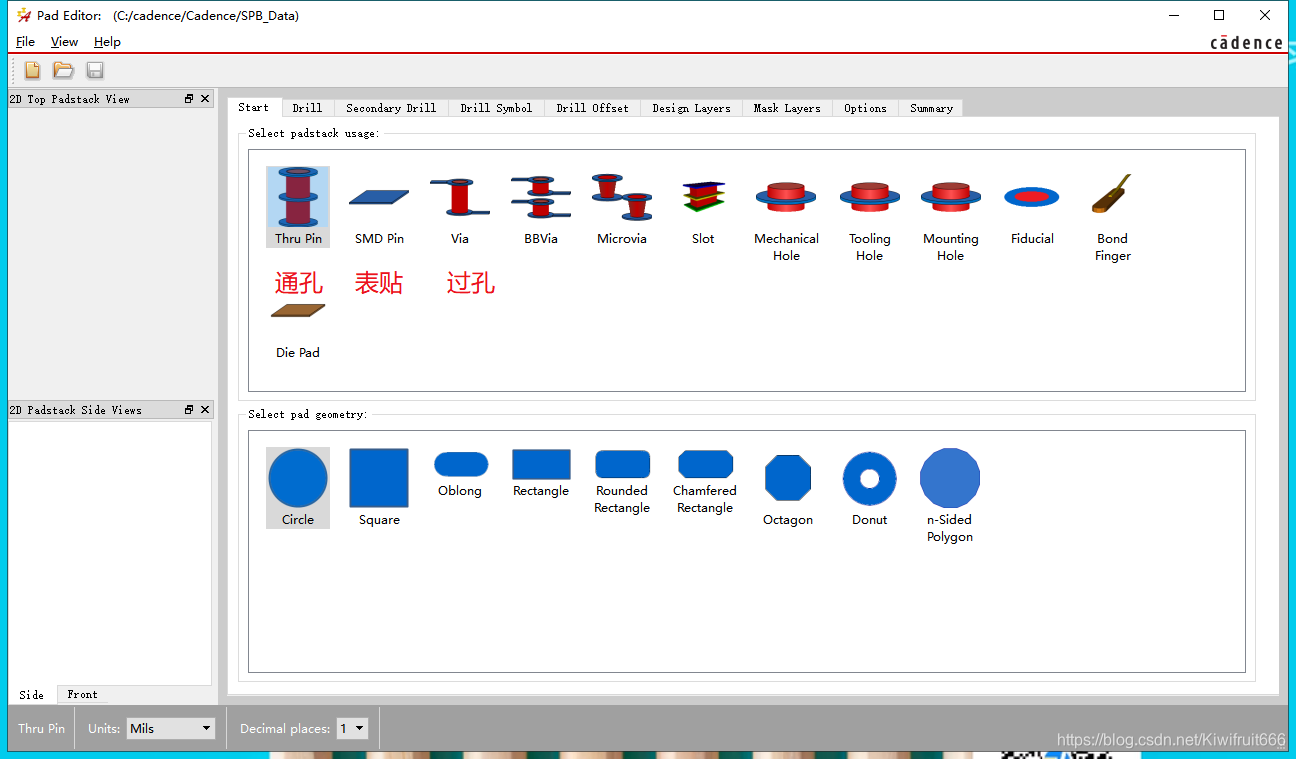The width and height of the screenshot is (1296, 759).
Task: Expand the Decimal places dropdown
Action: (x=352, y=729)
